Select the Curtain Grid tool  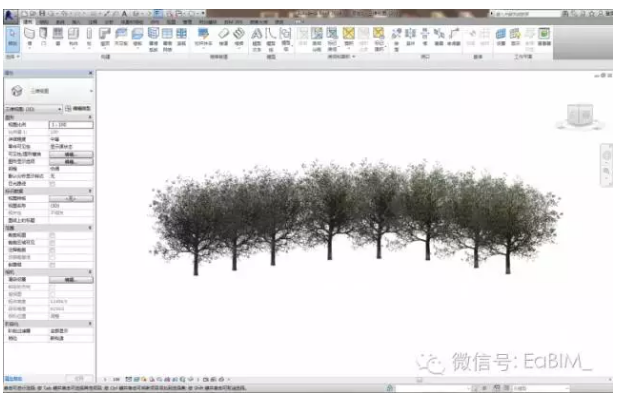(x=168, y=39)
